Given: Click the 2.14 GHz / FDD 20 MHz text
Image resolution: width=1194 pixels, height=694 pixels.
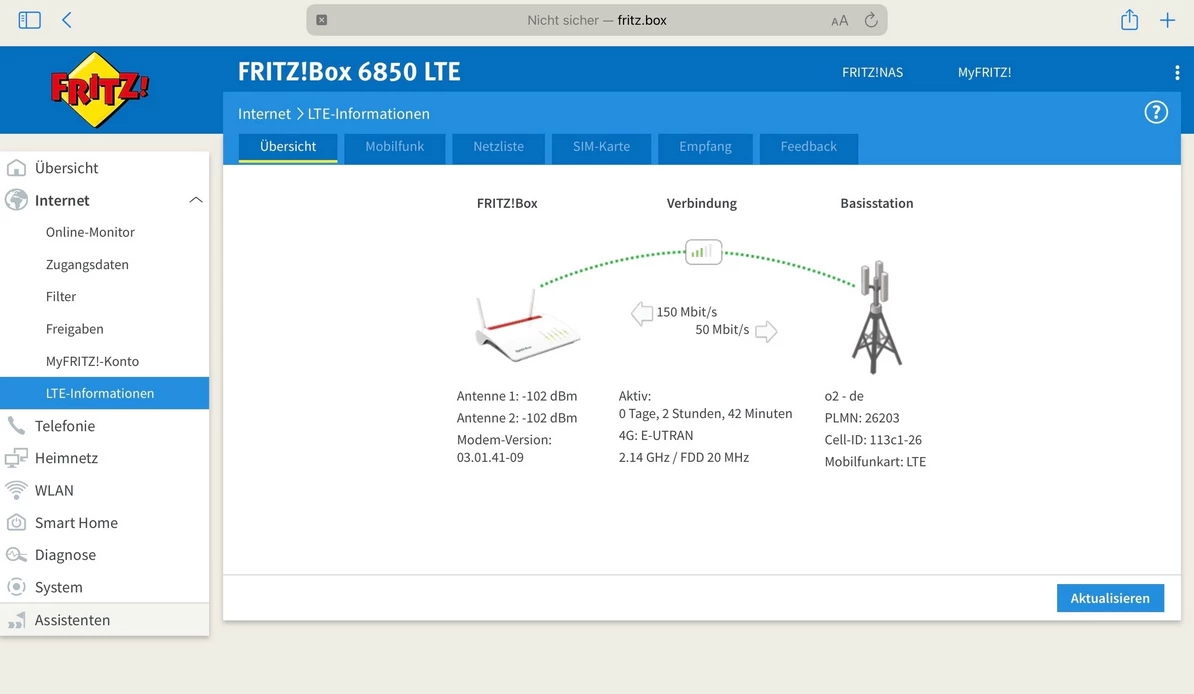Looking at the screenshot, I should (684, 458).
